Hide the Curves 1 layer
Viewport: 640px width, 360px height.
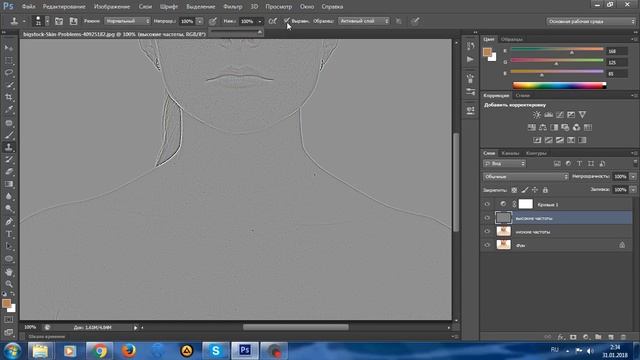point(487,204)
